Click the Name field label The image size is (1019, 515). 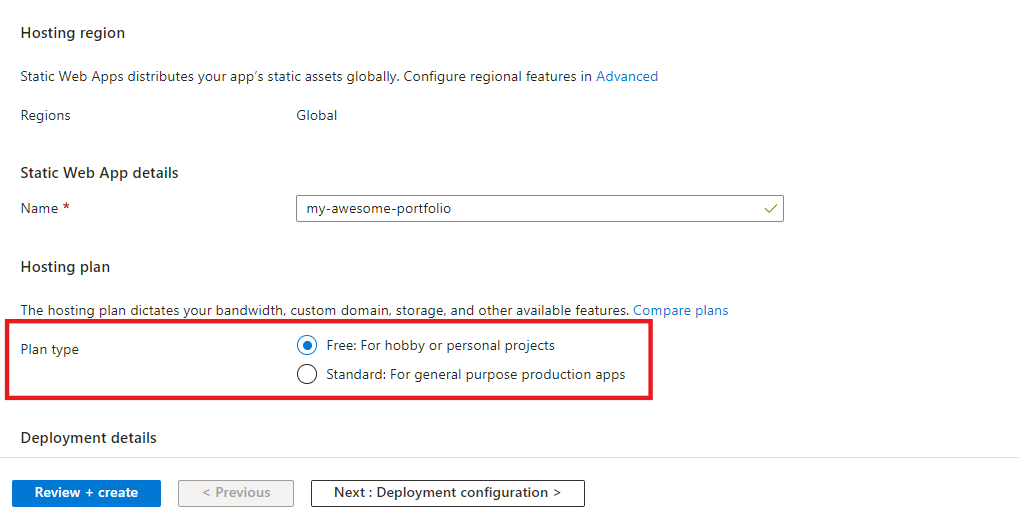coord(39,208)
